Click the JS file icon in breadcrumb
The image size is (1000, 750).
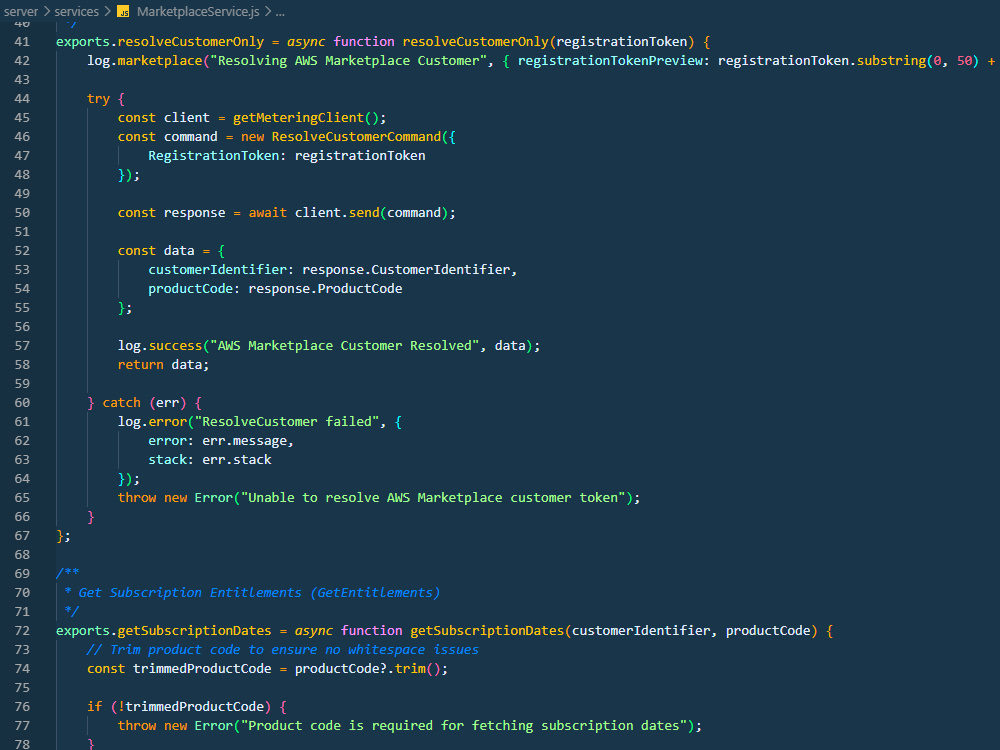pyautogui.click(x=123, y=11)
